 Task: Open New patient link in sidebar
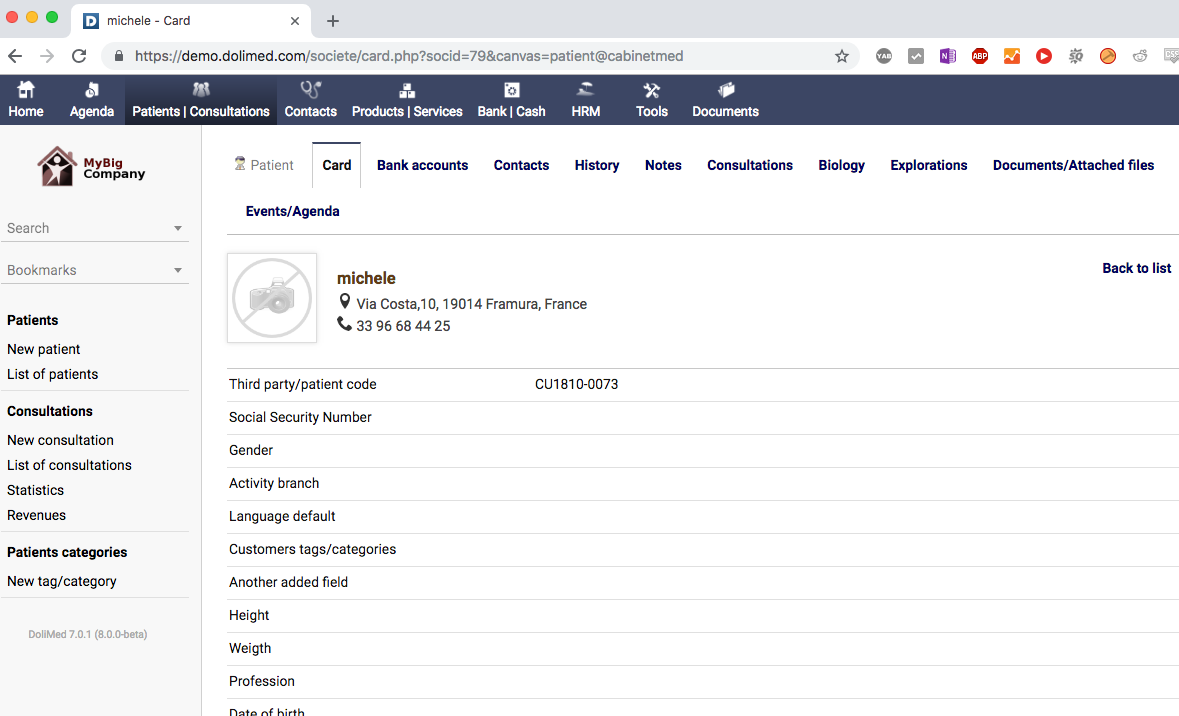(x=44, y=349)
